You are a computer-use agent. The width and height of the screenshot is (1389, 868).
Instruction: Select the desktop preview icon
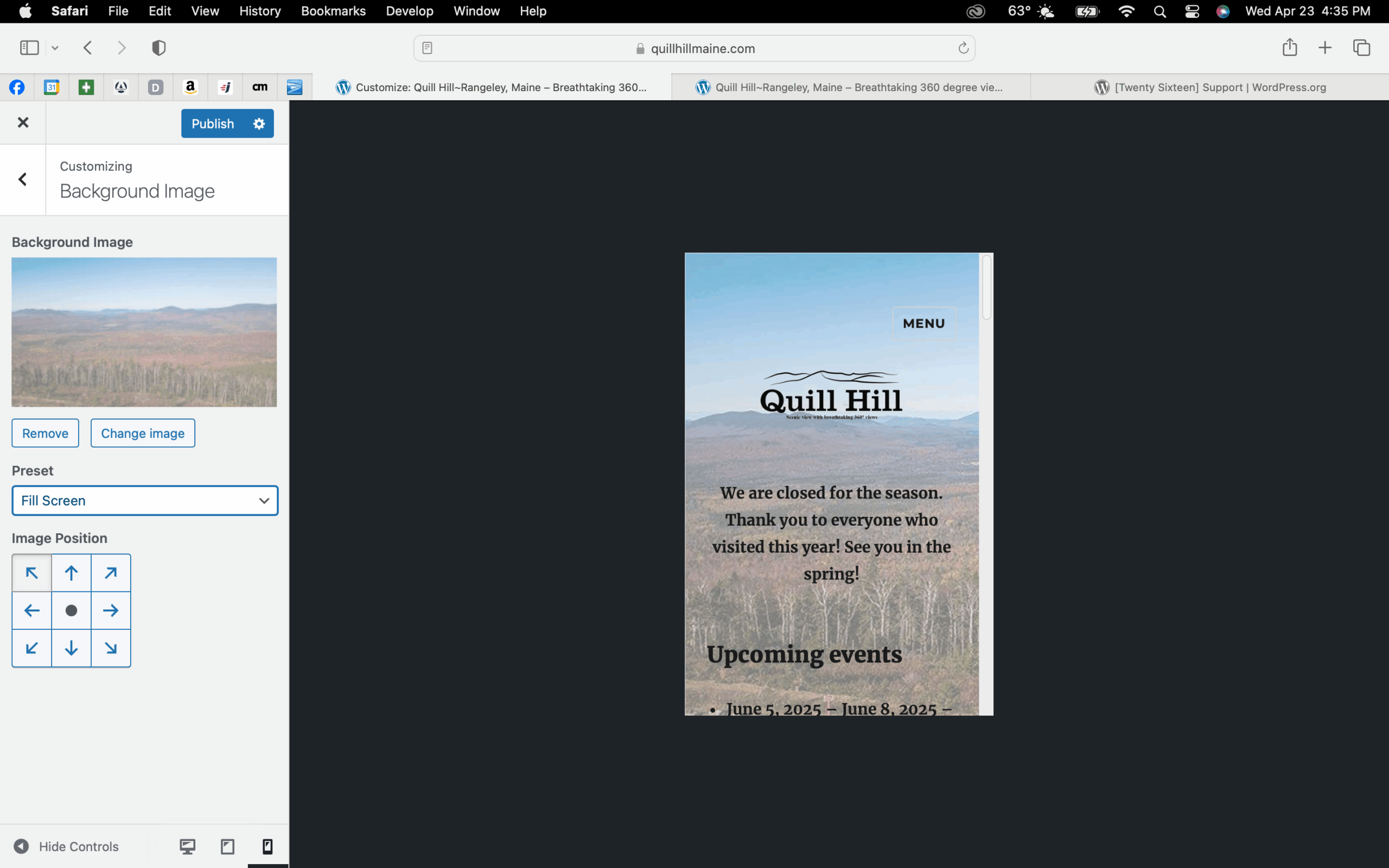[187, 846]
